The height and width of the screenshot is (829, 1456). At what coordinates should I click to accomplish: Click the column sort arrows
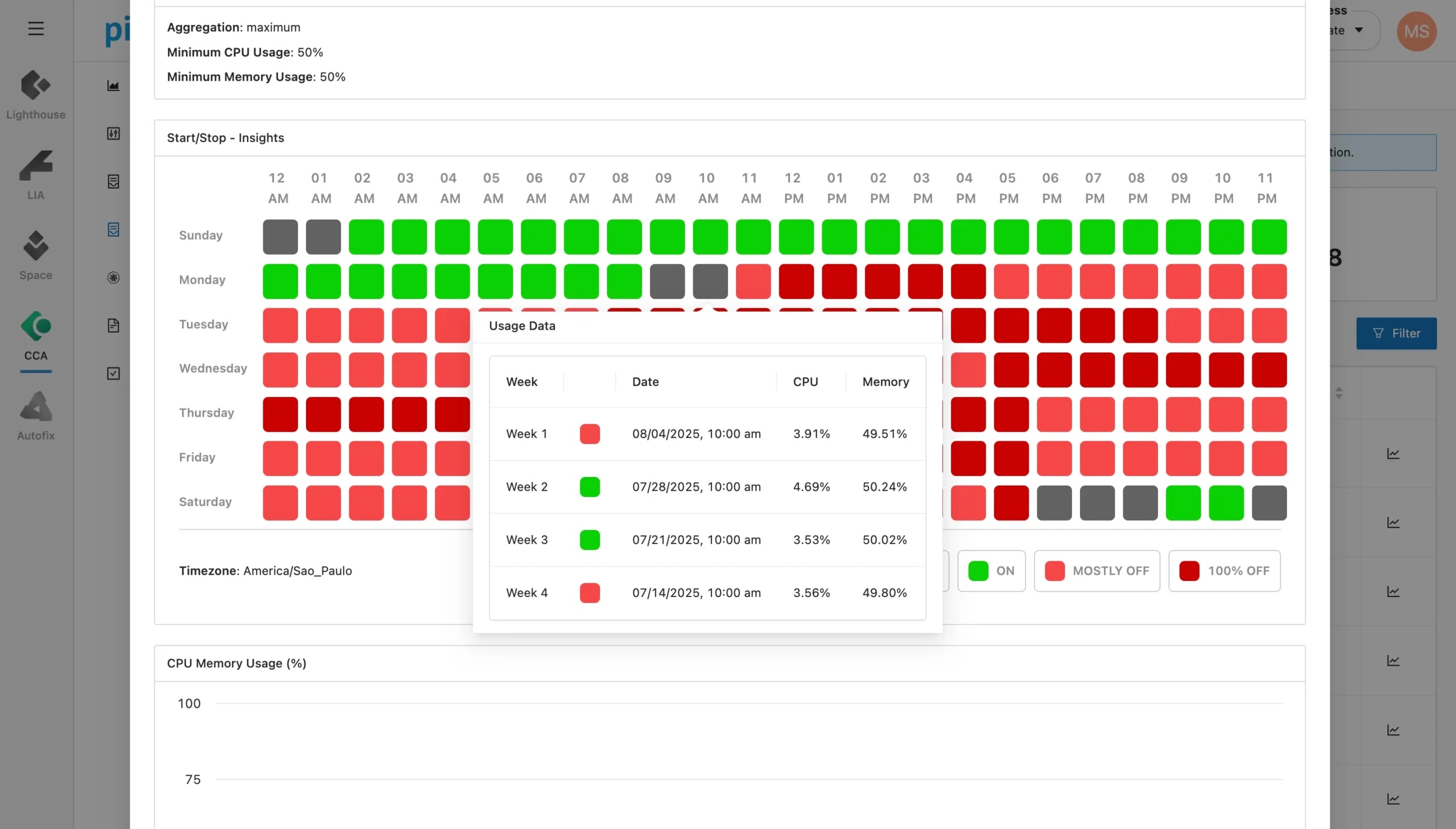(x=1339, y=393)
